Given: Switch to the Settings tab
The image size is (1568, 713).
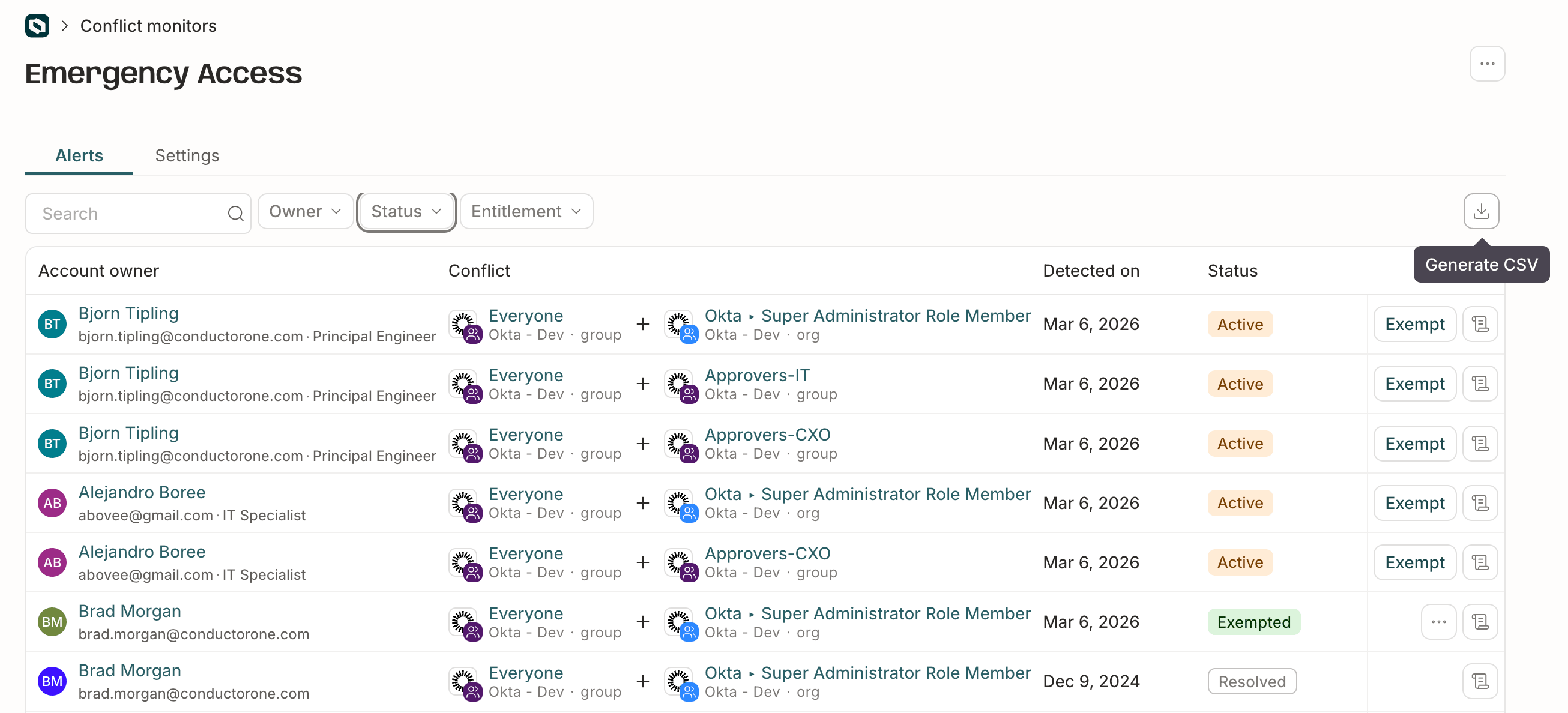Looking at the screenshot, I should (187, 155).
